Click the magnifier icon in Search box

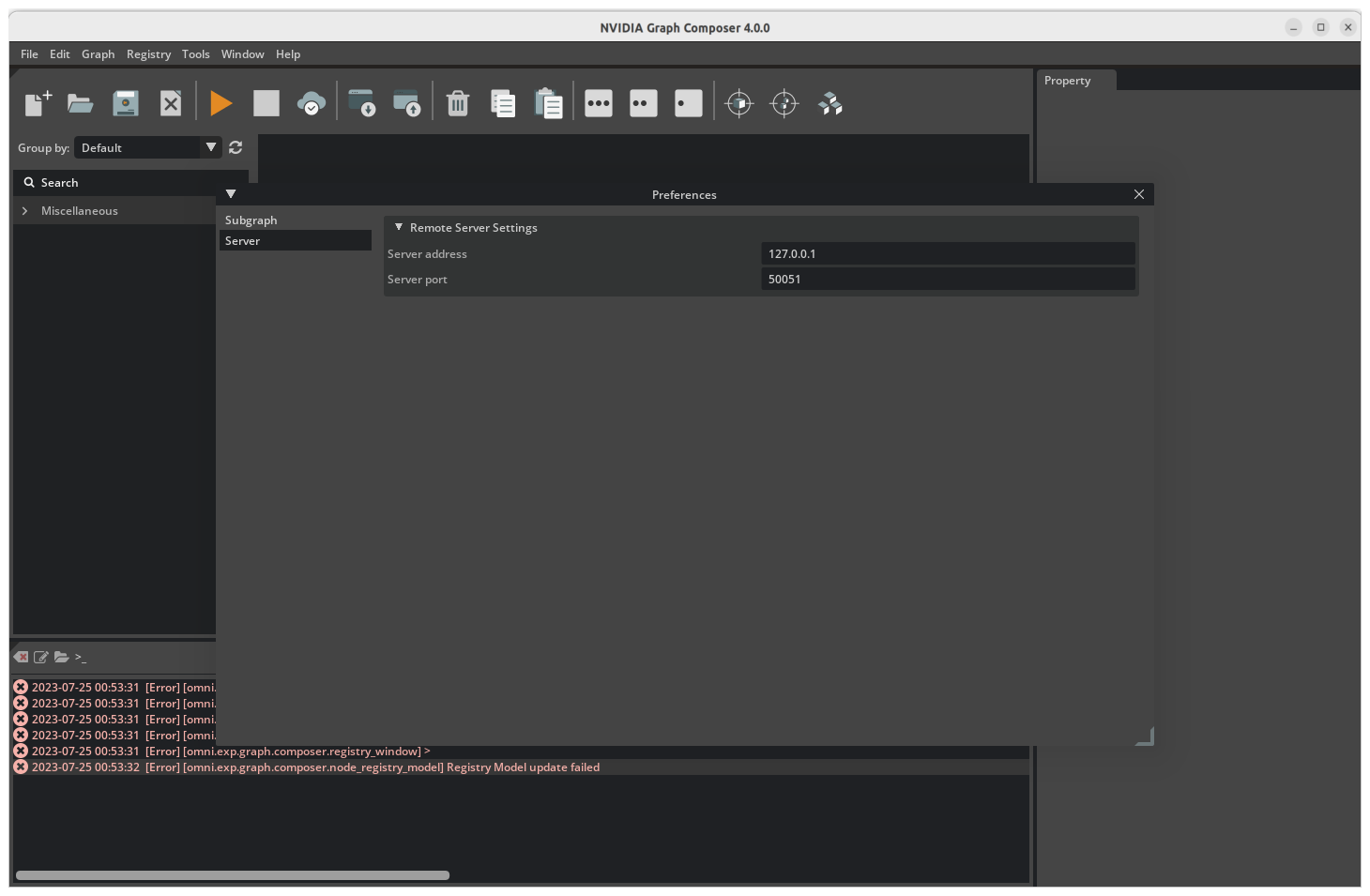pyautogui.click(x=29, y=182)
